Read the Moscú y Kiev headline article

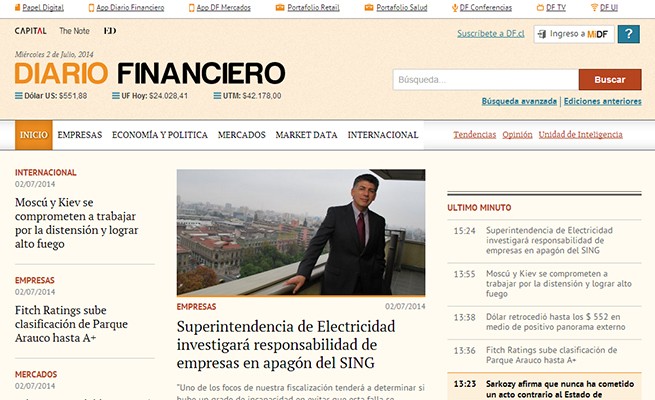pyautogui.click(x=76, y=223)
